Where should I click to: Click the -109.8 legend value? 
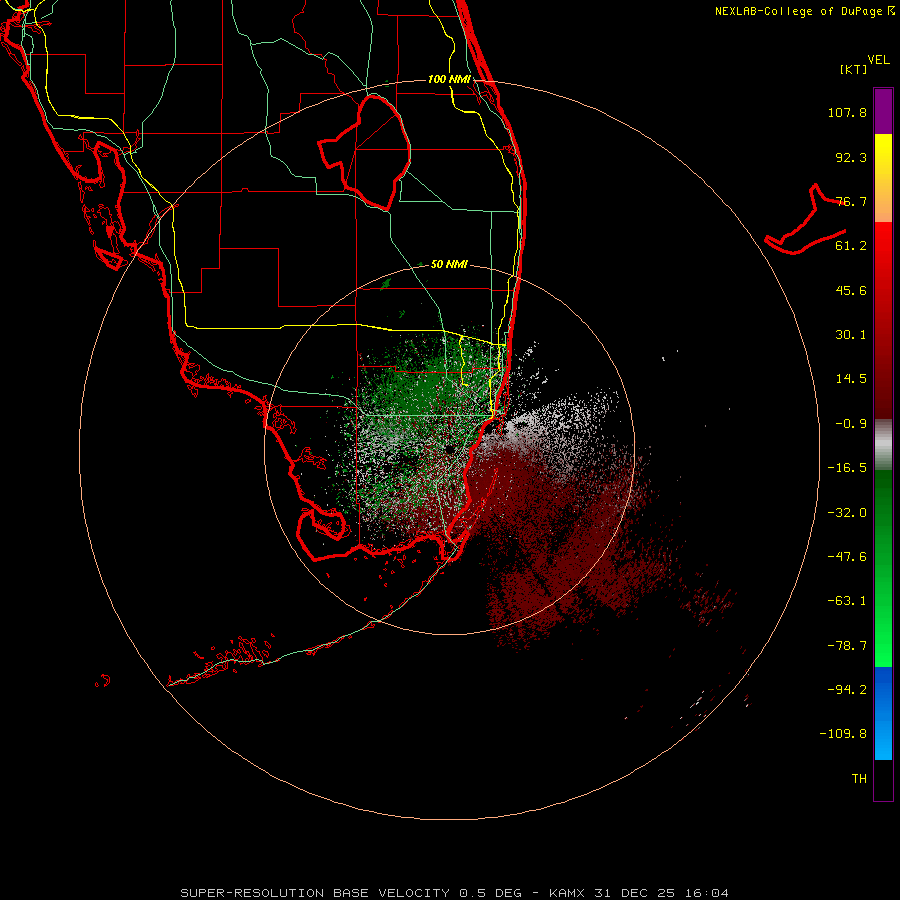843,734
